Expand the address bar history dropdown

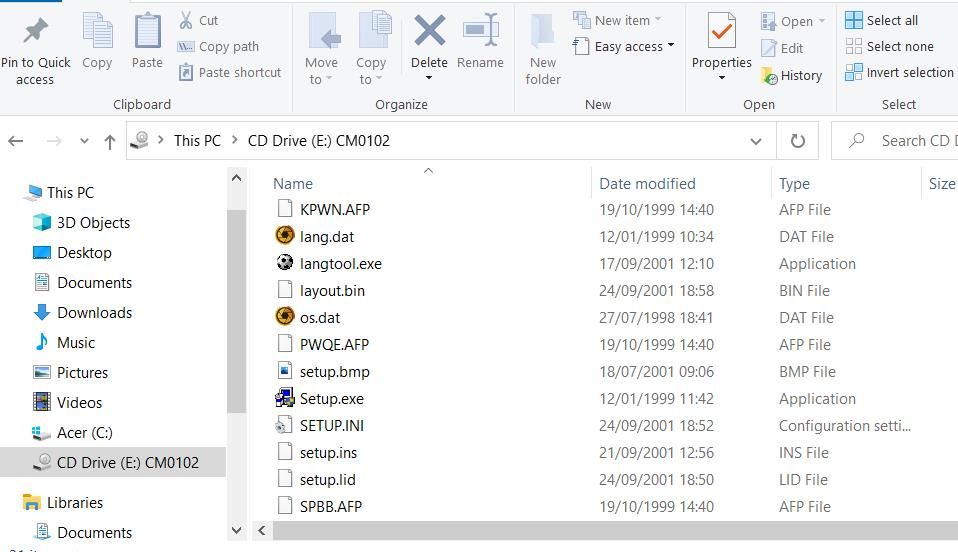pos(756,141)
